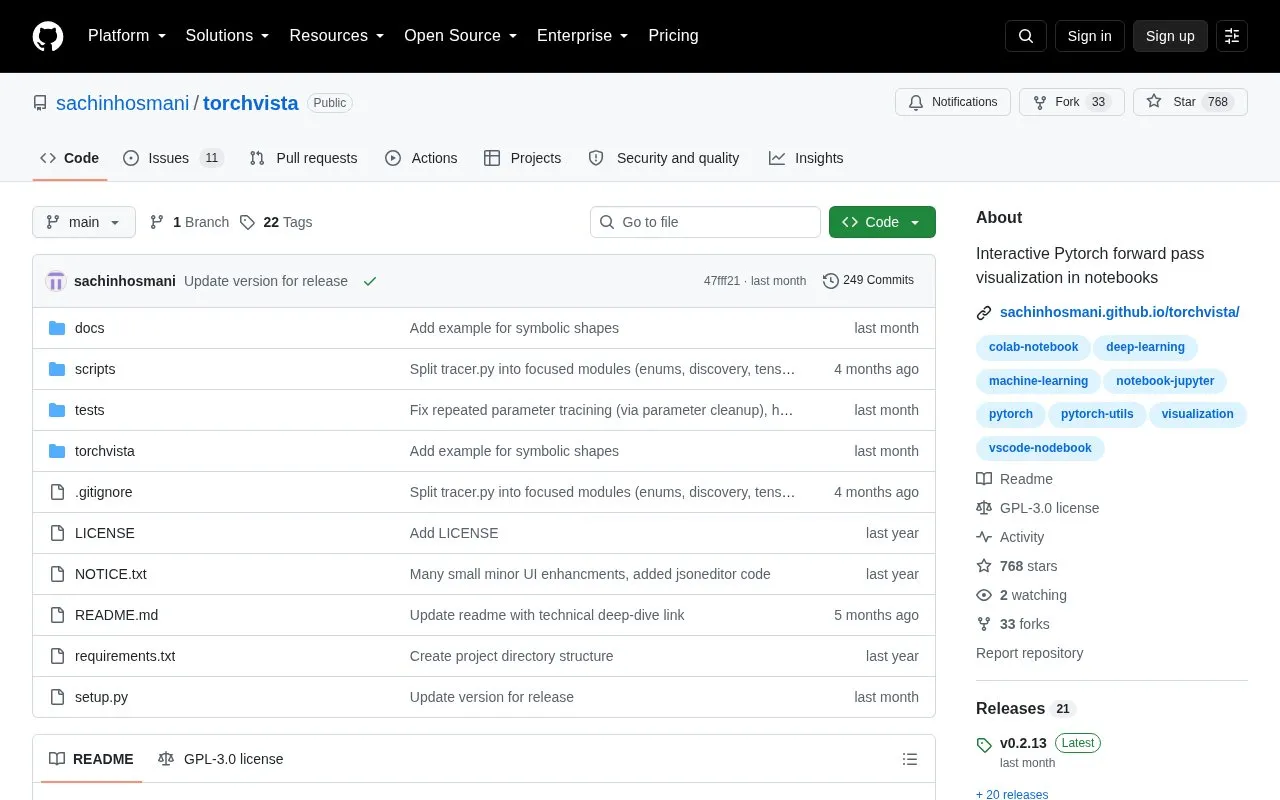The width and height of the screenshot is (1280, 800).
Task: Expand the Enterprise menu
Action: [x=583, y=36]
